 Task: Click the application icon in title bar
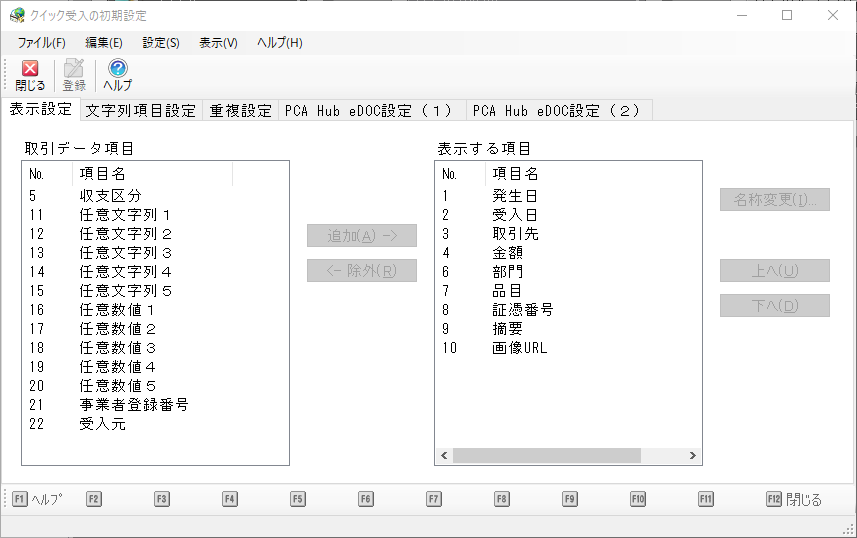point(17,15)
